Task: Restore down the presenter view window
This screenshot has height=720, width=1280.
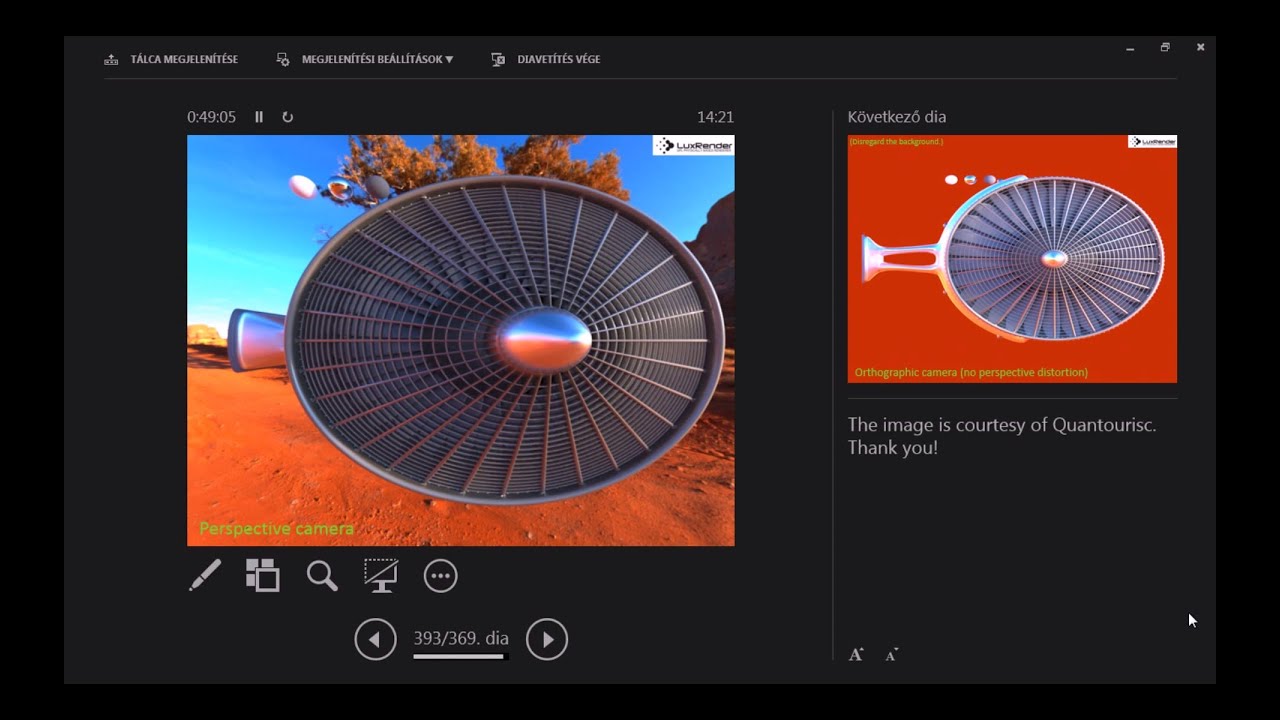Action: point(1165,47)
